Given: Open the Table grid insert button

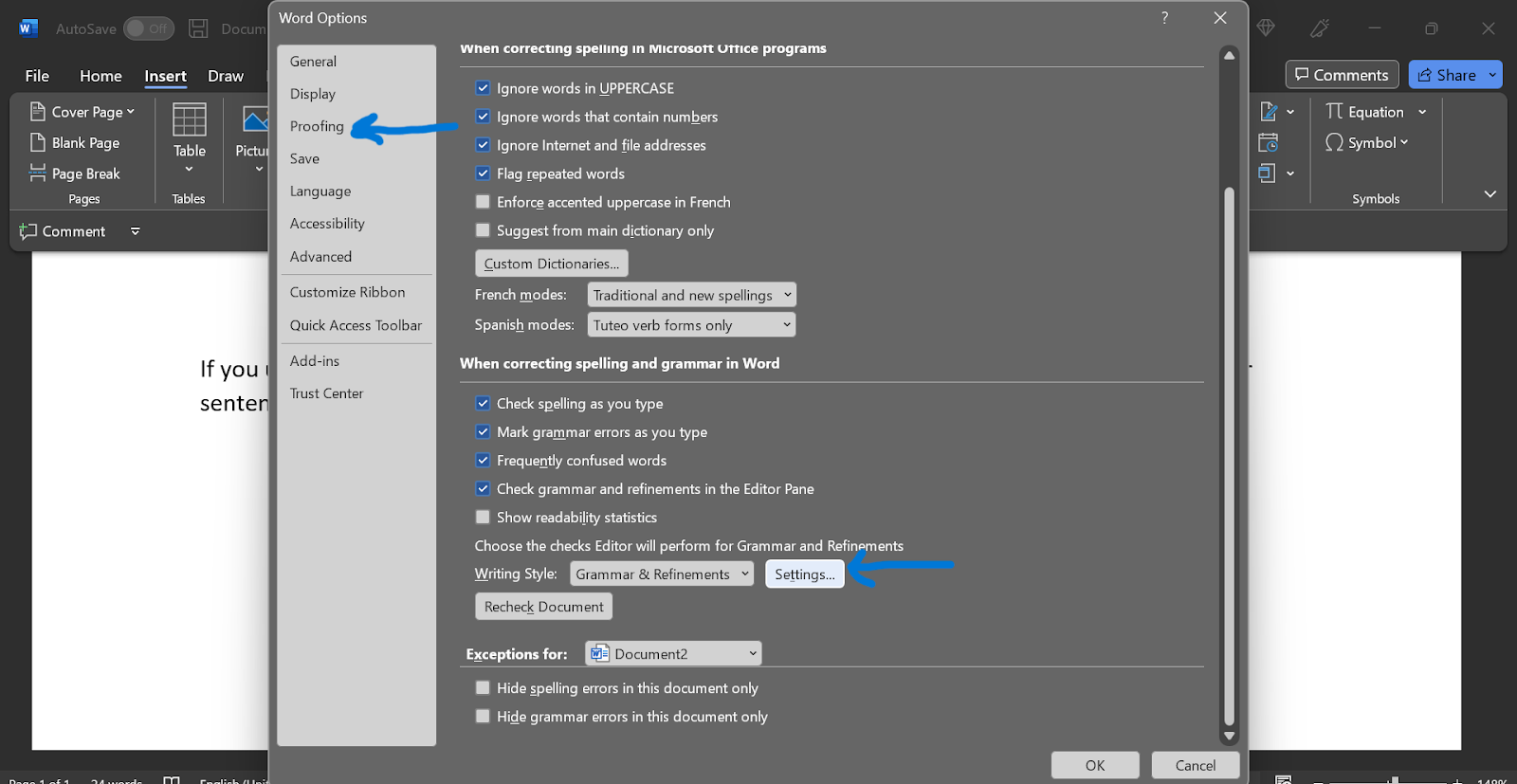Looking at the screenshot, I should pos(189,137).
